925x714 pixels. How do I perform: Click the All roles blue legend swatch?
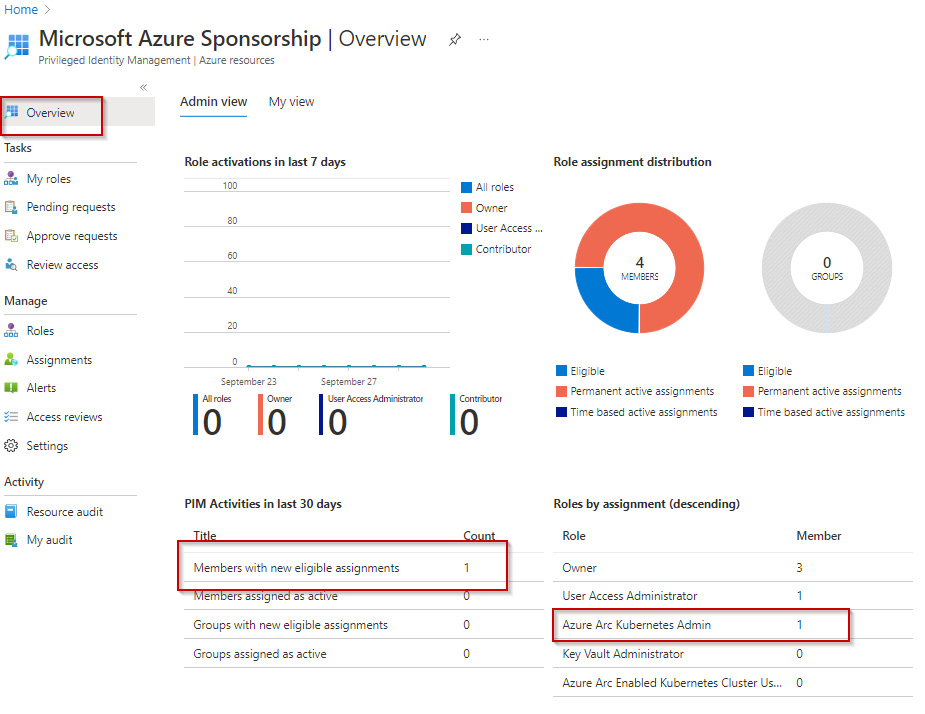coord(466,187)
